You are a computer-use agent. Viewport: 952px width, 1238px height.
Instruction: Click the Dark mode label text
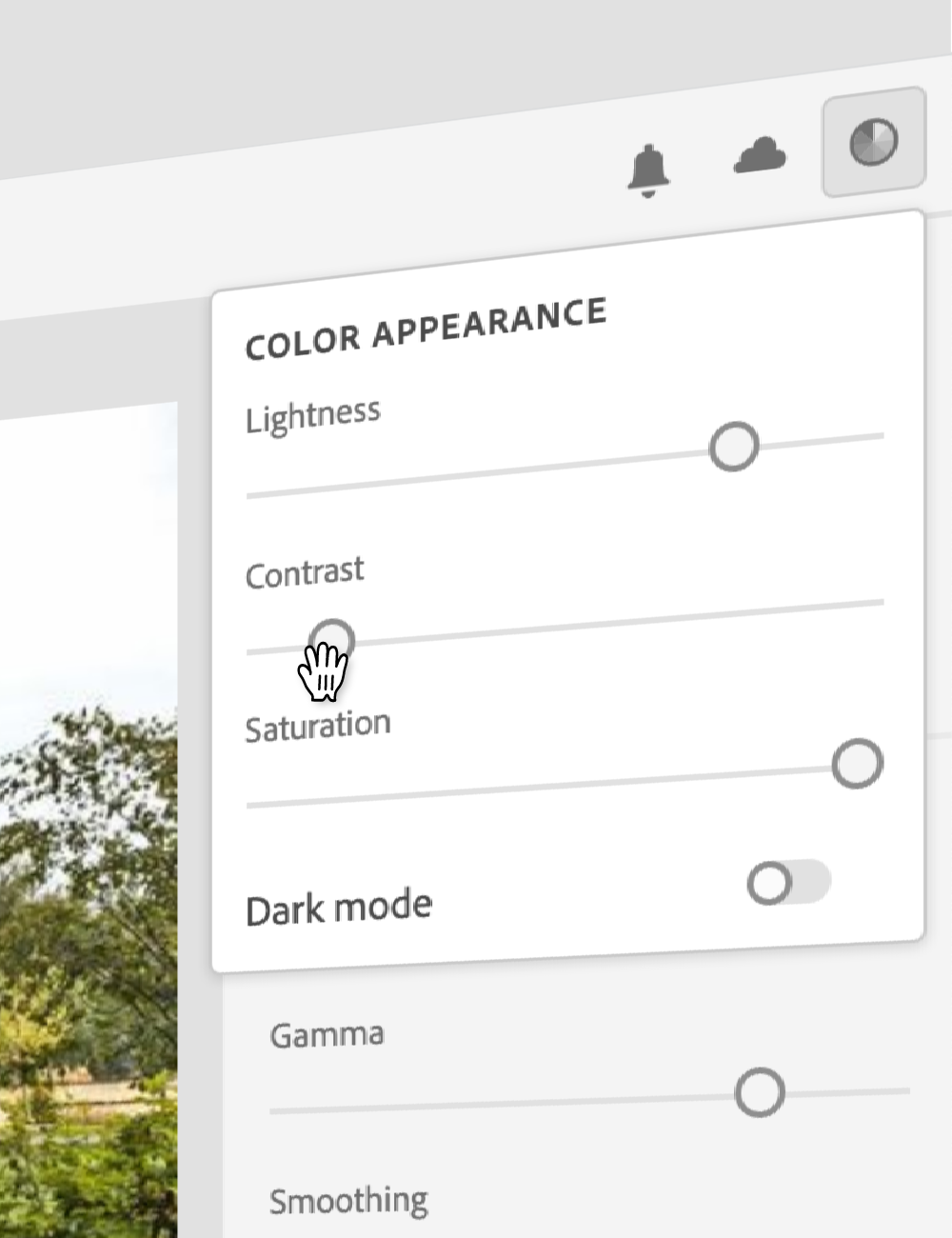coord(339,908)
